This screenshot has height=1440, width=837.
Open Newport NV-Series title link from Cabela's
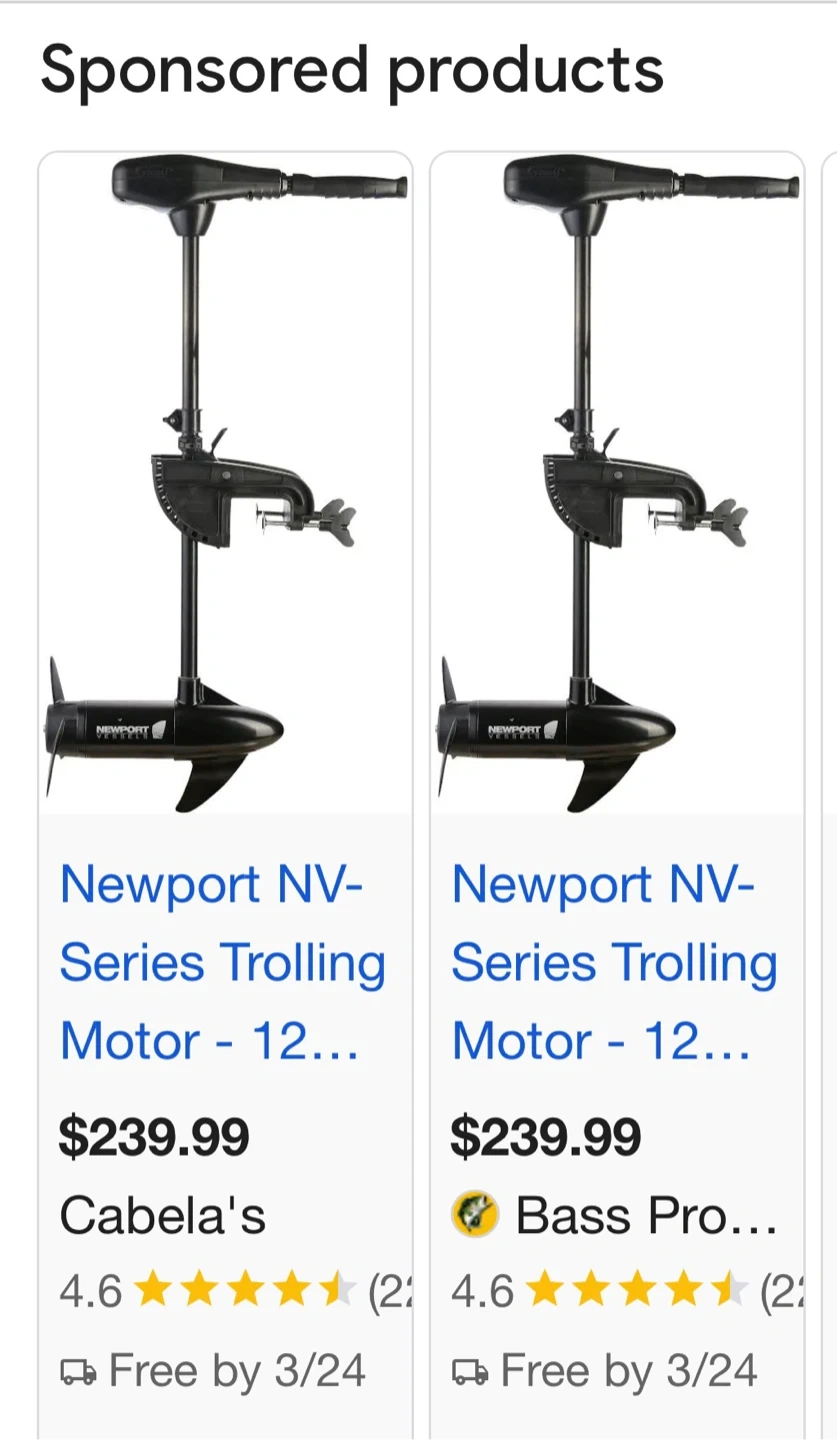tap(222, 963)
